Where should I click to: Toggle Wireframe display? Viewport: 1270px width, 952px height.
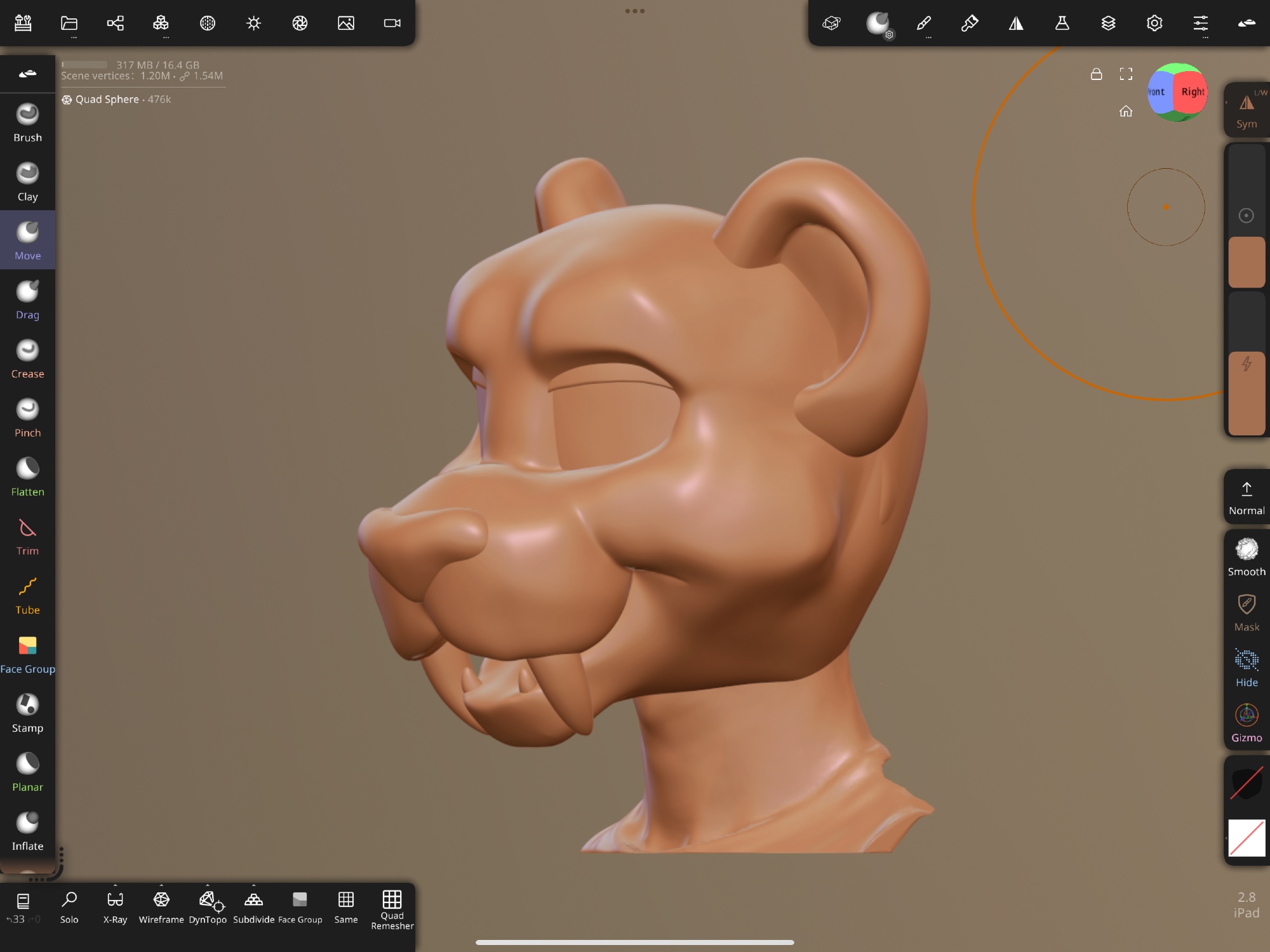tap(161, 906)
